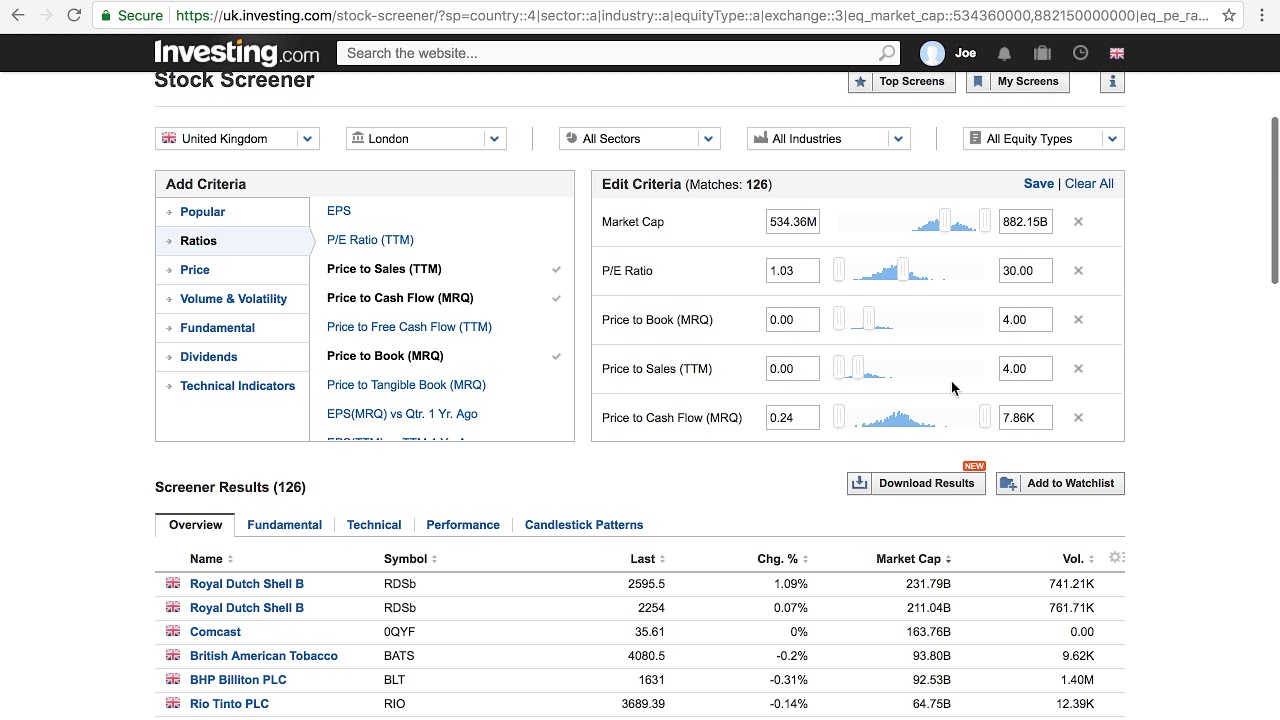Remove the Market Cap criterion

point(1078,222)
